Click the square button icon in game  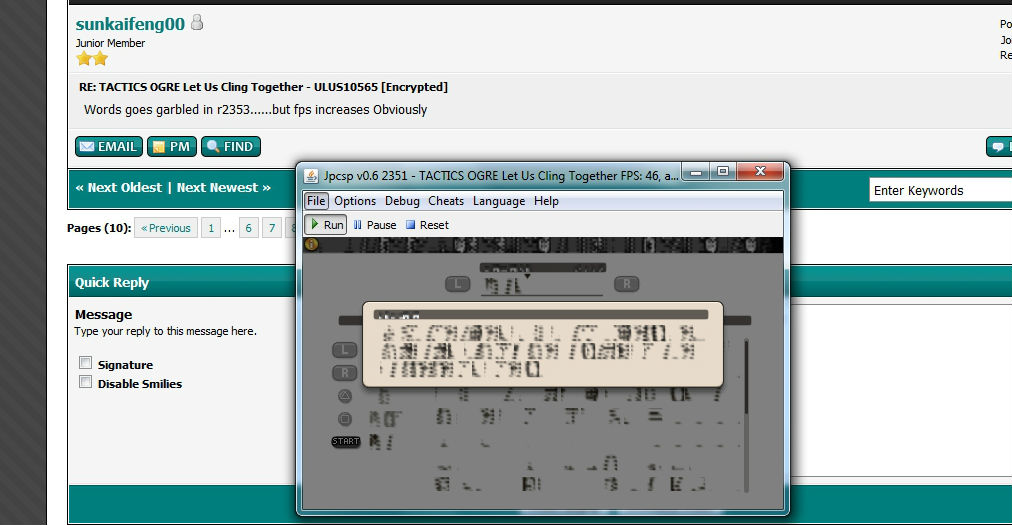(345, 419)
